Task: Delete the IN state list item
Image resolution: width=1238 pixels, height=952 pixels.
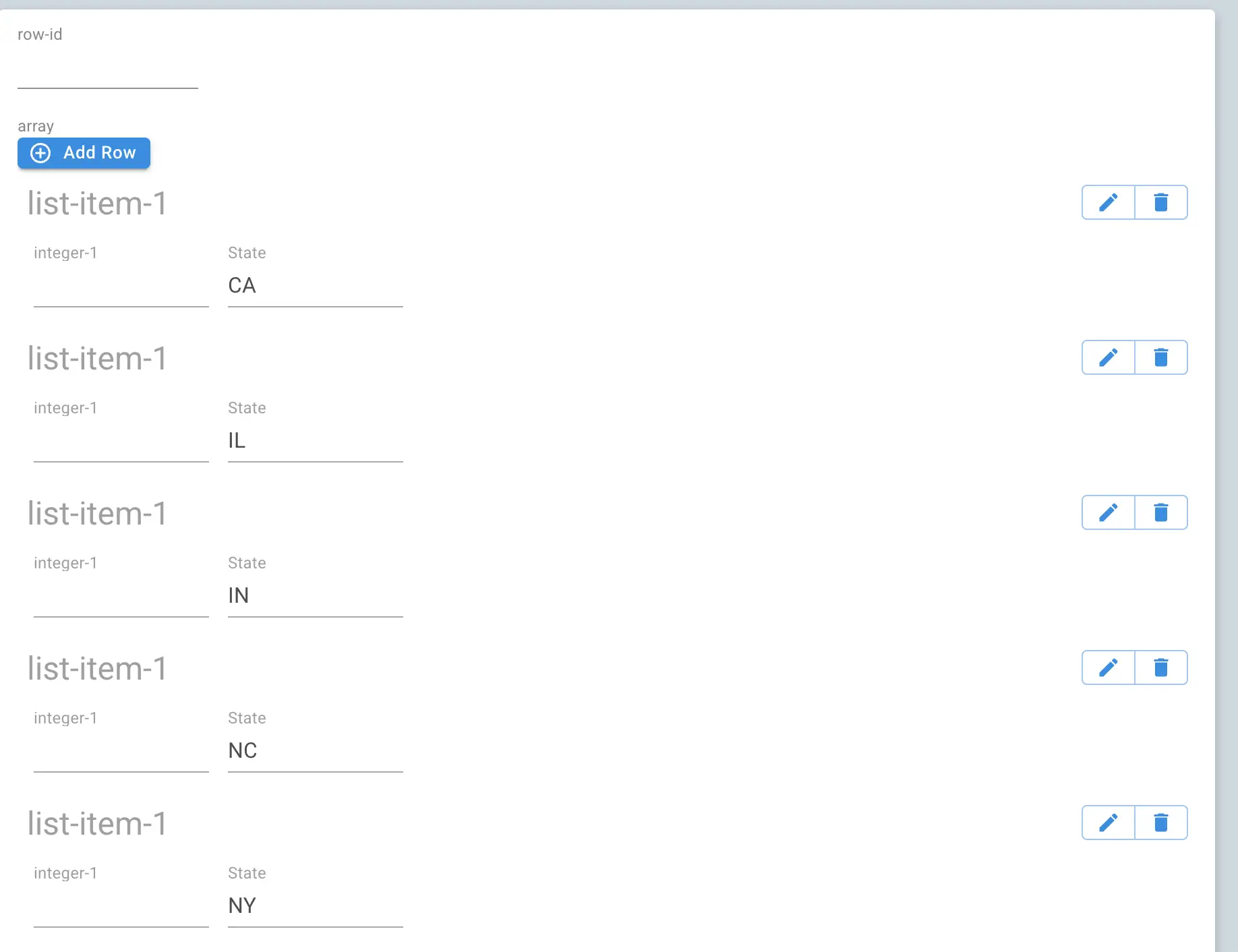Action: (1160, 512)
